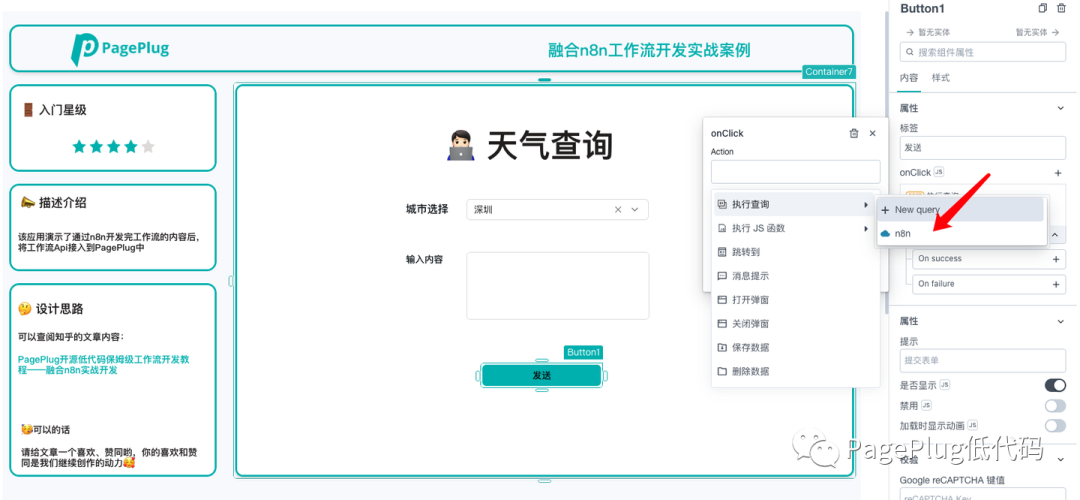This screenshot has width=1080, height=500.
Task: Click the fifth grey star rating
Action: tap(148, 146)
